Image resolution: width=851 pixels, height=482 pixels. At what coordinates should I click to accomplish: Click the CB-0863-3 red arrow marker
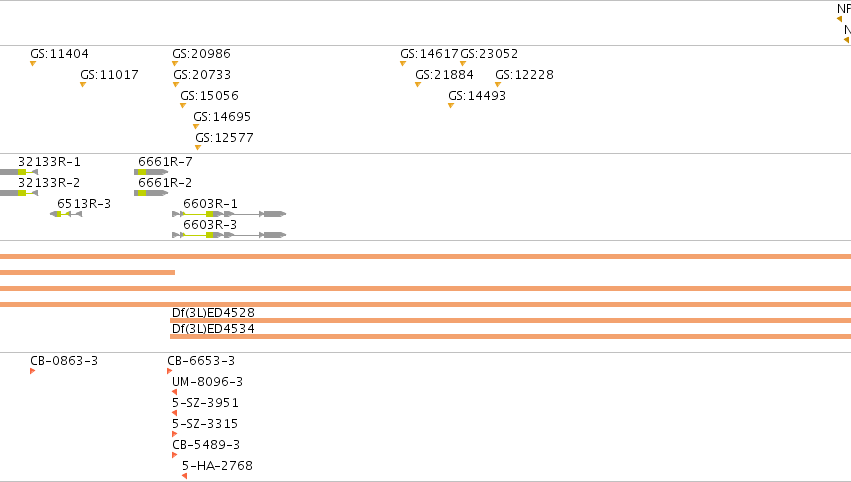(x=33, y=371)
